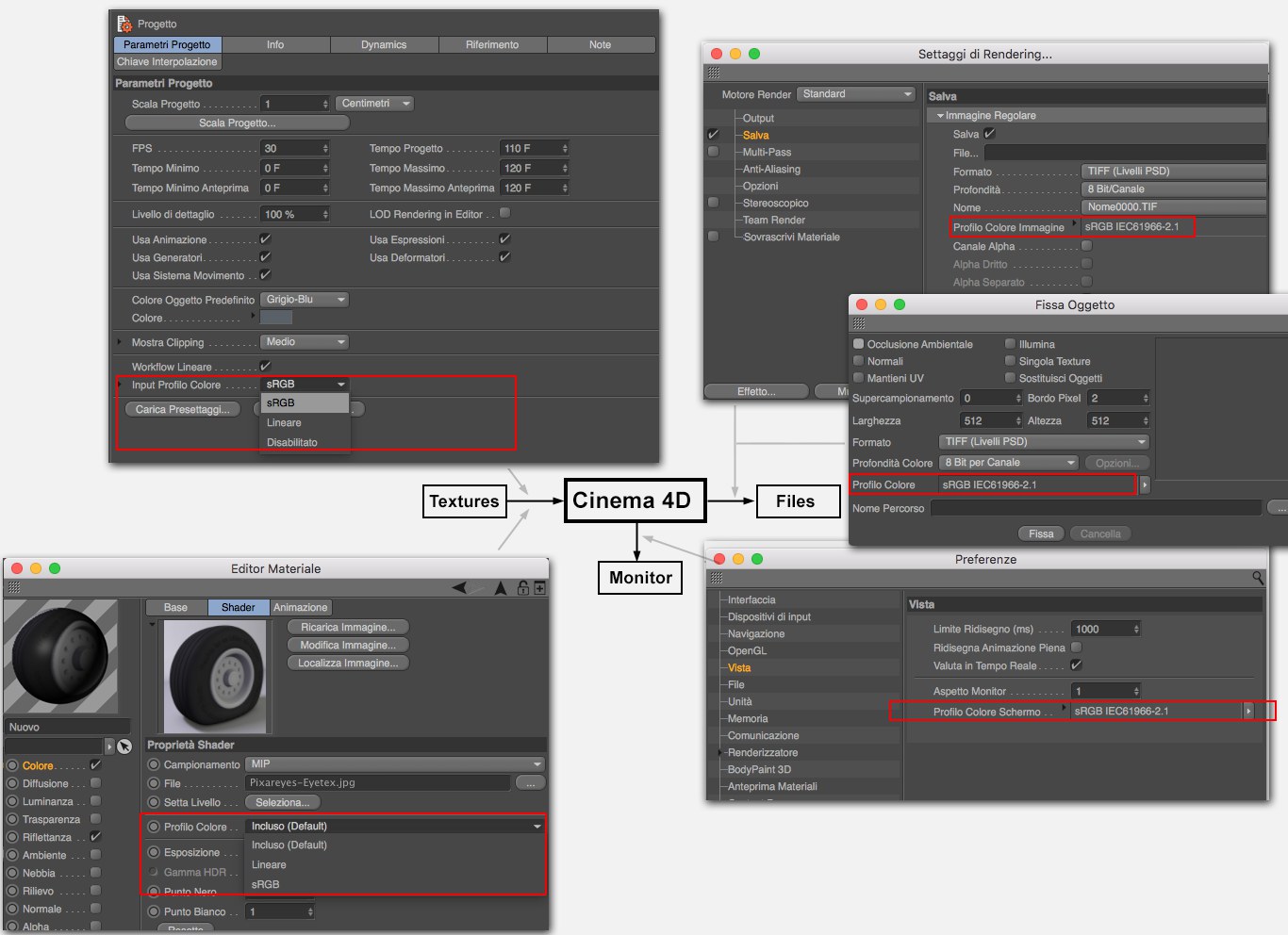Select Anti-Aliasing in render settings tree
The height and width of the screenshot is (935, 1288).
click(771, 169)
